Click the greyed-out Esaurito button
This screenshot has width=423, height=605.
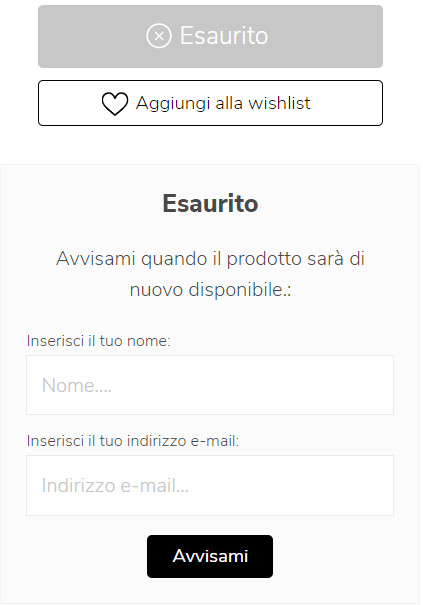pyautogui.click(x=210, y=37)
